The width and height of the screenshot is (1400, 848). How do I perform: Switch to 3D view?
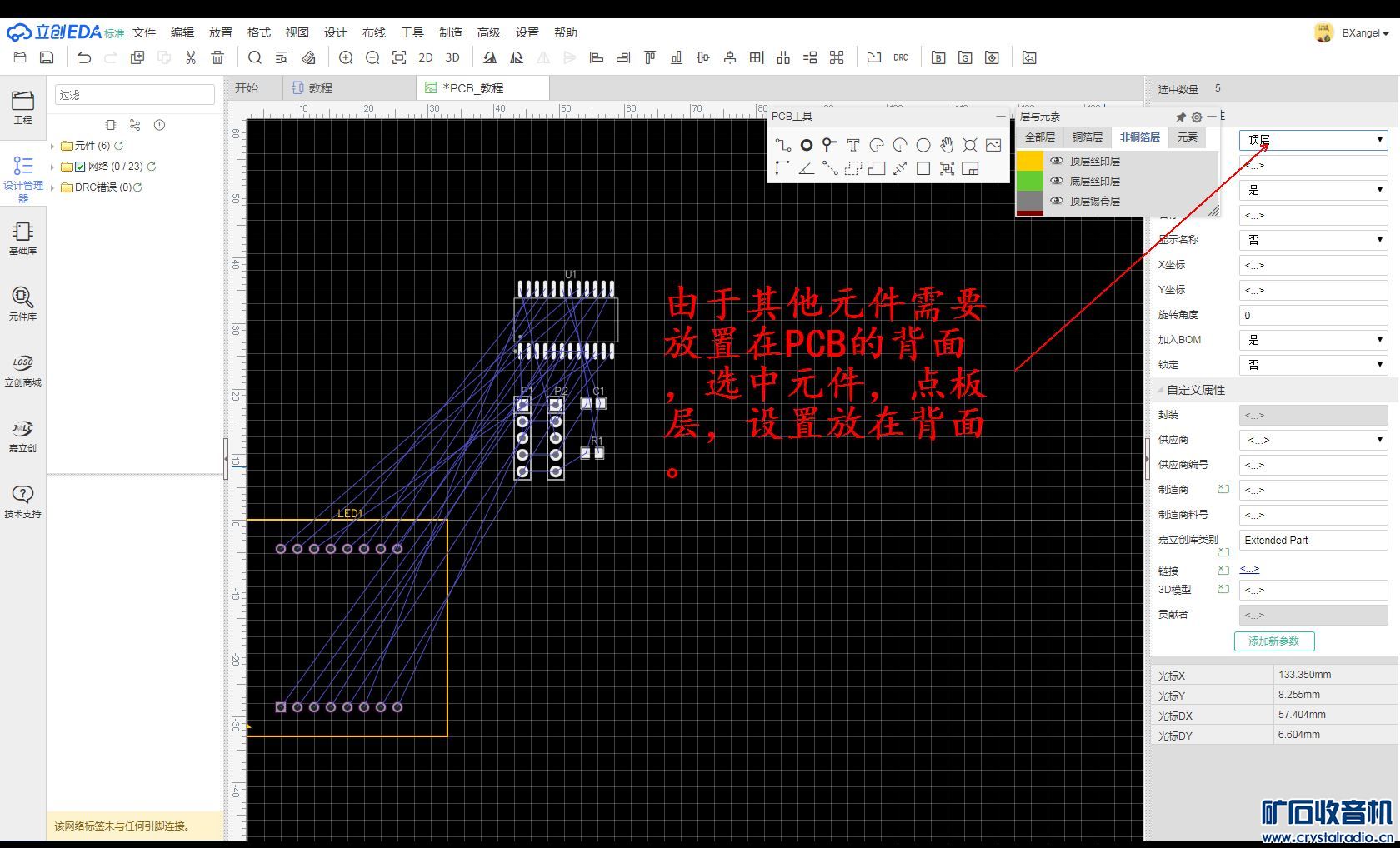pos(452,57)
